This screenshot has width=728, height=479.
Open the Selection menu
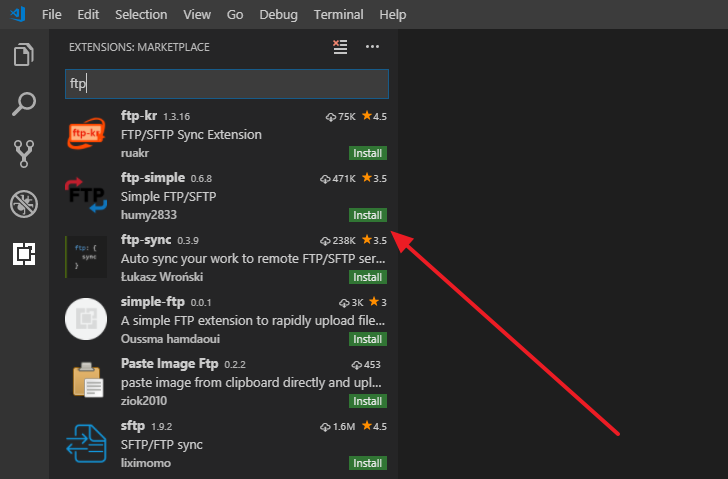pyautogui.click(x=141, y=14)
